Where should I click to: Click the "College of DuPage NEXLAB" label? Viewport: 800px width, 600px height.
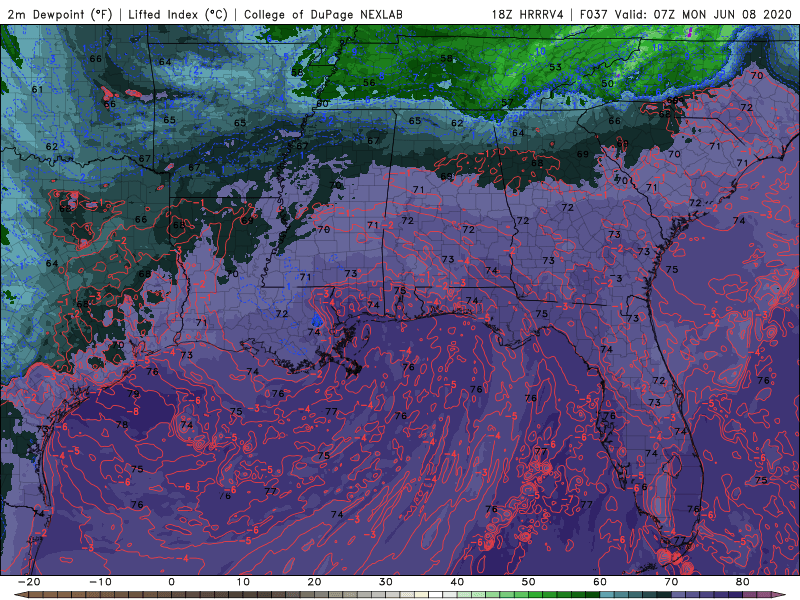(323, 14)
